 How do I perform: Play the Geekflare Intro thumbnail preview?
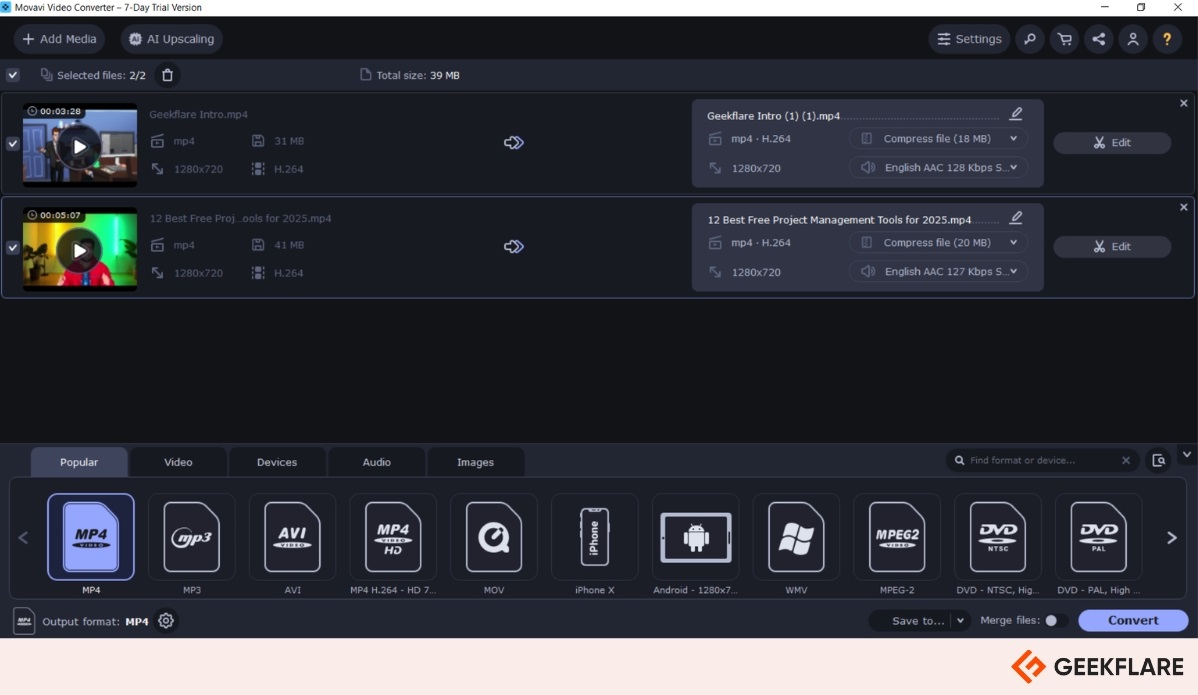(79, 146)
